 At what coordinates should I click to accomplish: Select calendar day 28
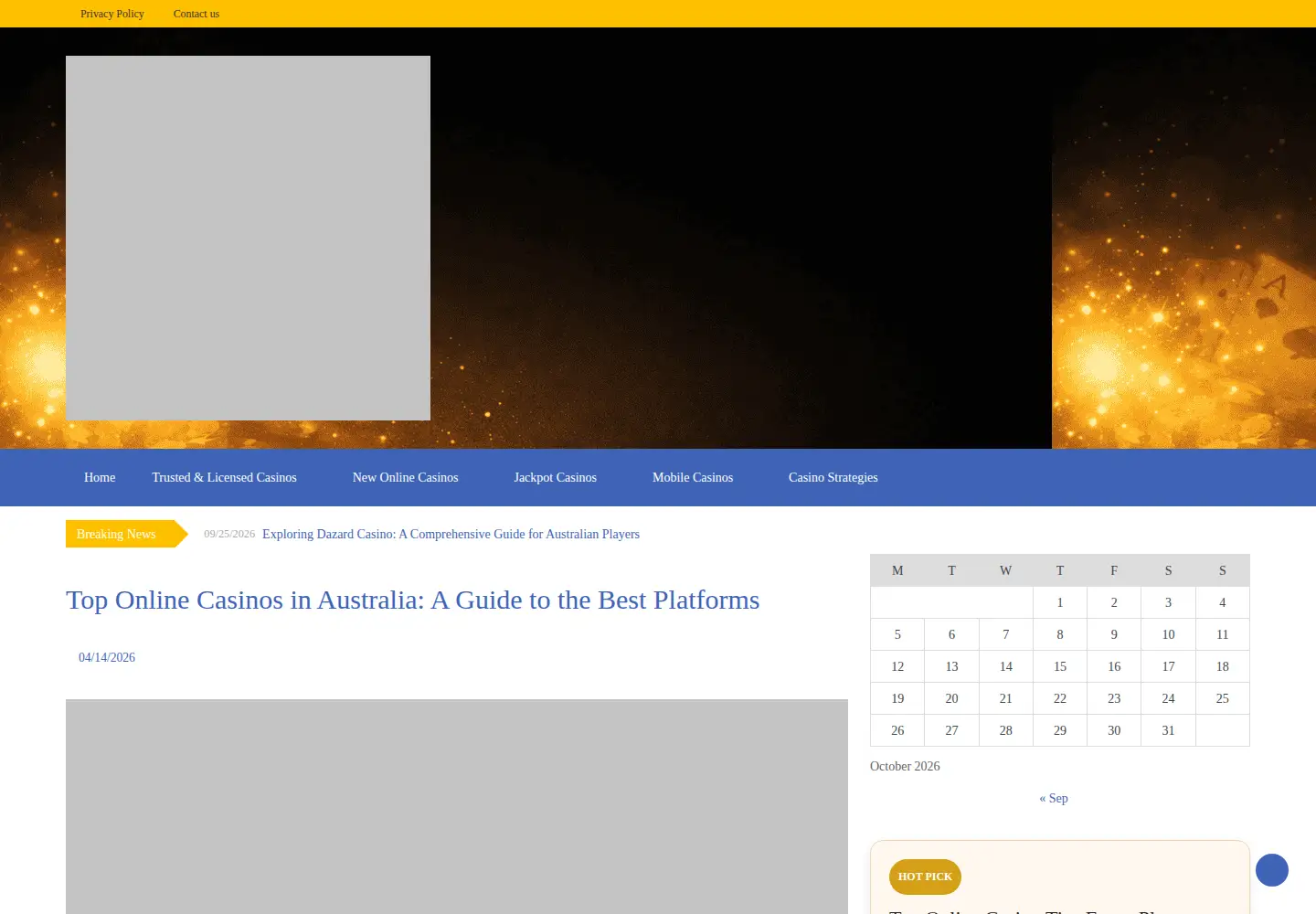(1006, 730)
